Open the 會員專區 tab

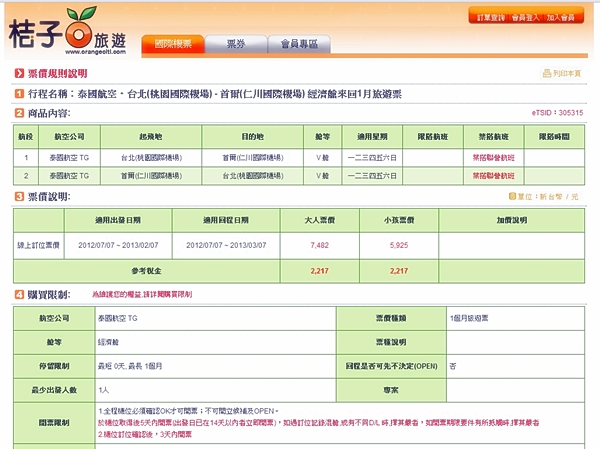pos(299,44)
